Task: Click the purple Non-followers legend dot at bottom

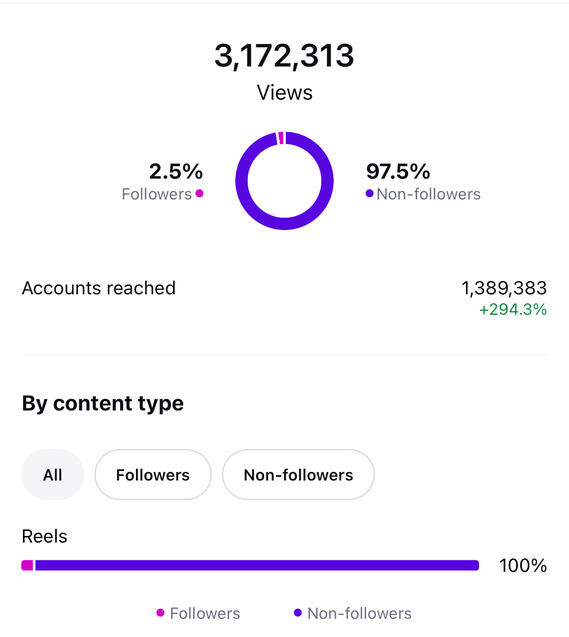Action: pos(298,612)
